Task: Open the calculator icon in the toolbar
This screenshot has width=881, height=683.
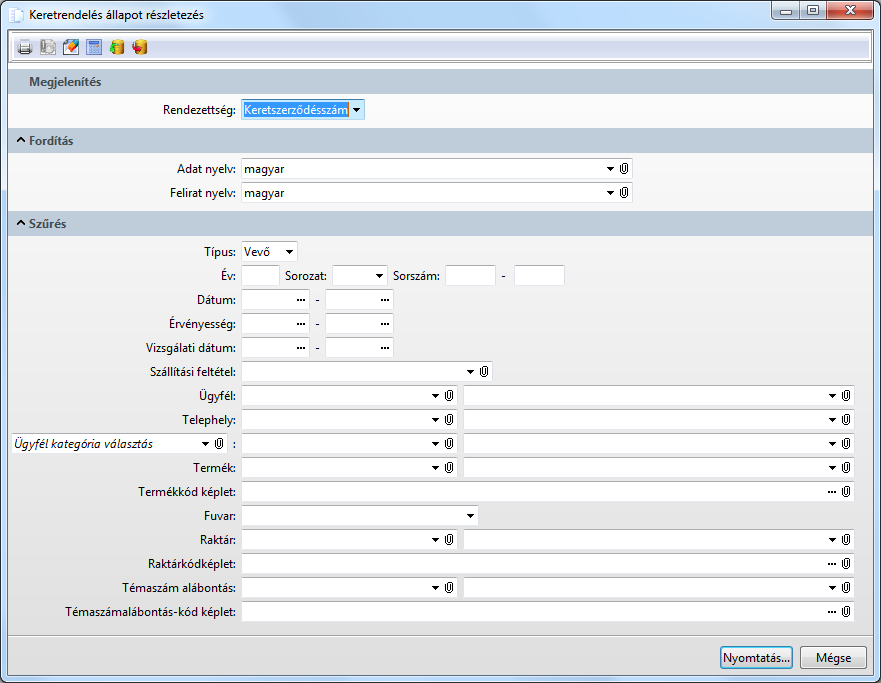Action: 94,47
